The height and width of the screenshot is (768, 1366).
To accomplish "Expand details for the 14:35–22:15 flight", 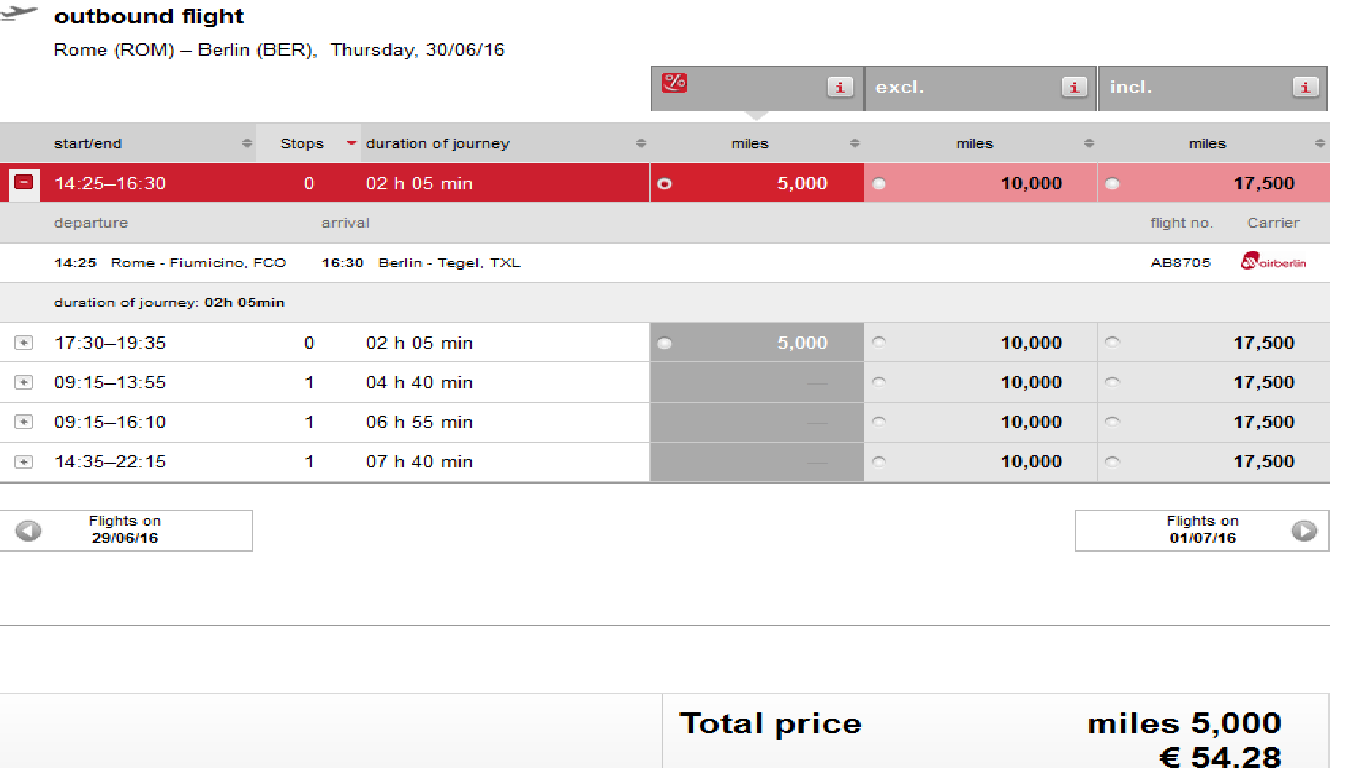I will click(24, 462).
